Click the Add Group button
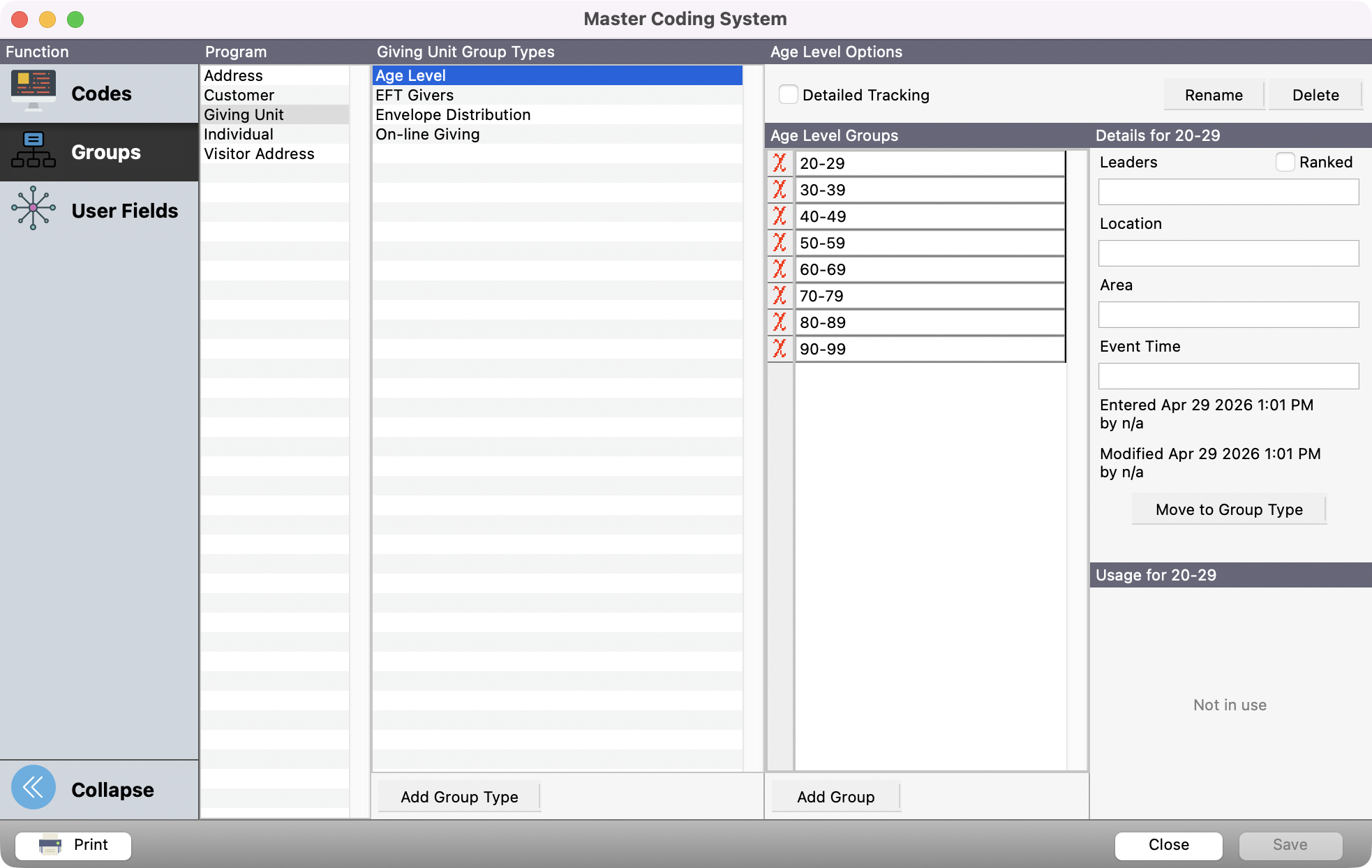This screenshot has width=1372, height=868. [x=835, y=797]
